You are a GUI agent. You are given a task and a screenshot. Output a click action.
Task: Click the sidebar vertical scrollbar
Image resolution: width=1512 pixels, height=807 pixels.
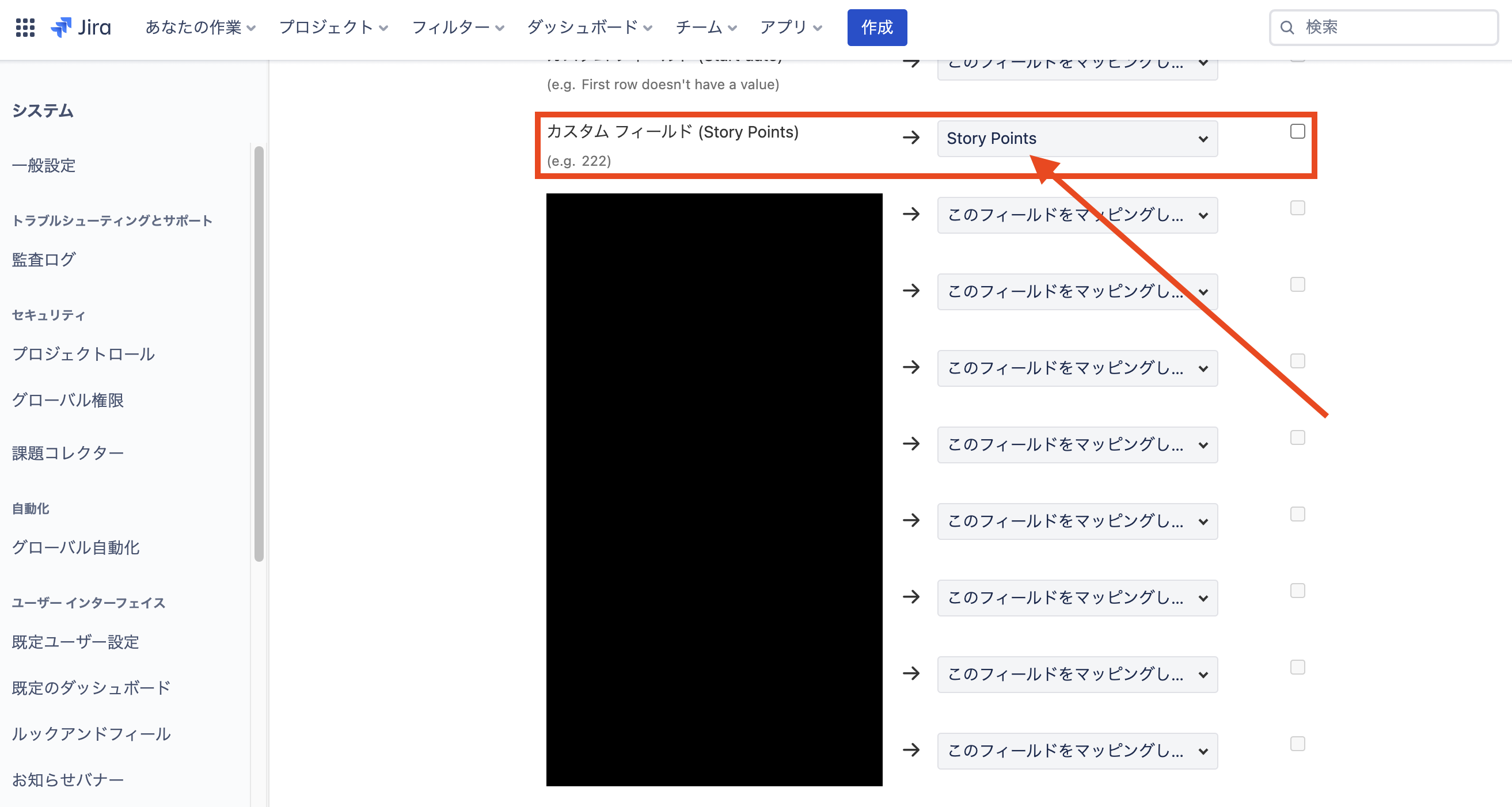point(259,352)
